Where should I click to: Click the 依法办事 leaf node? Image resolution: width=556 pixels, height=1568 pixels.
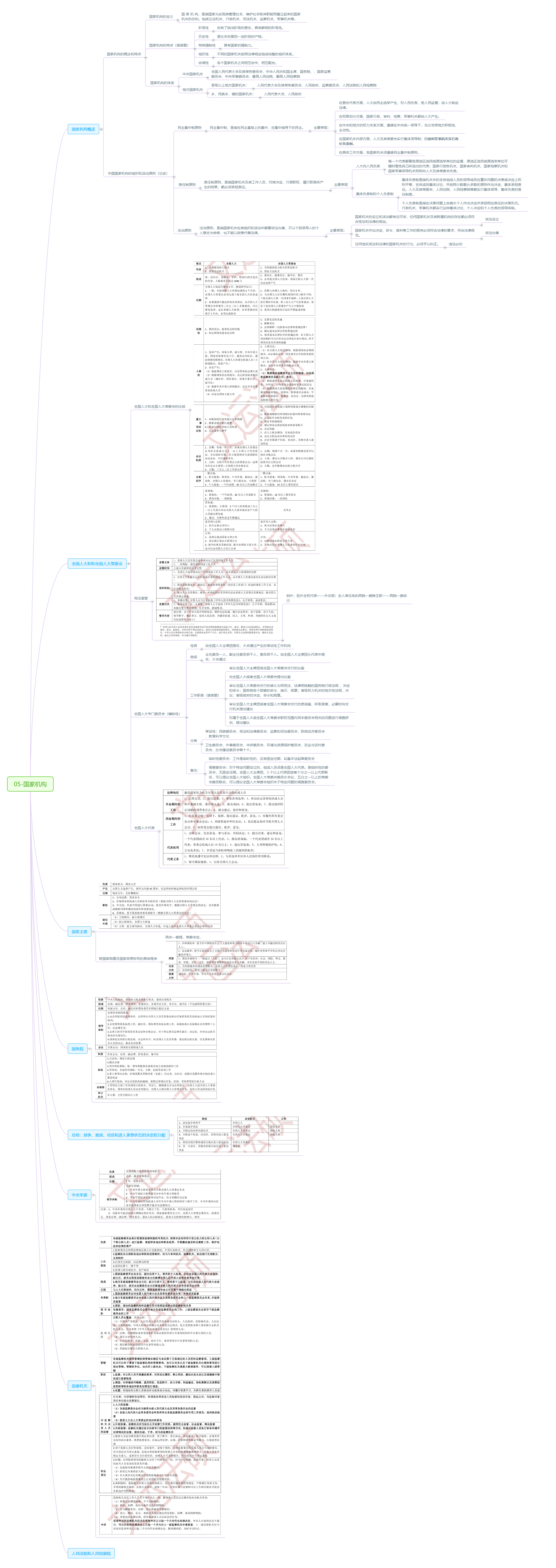(x=492, y=233)
